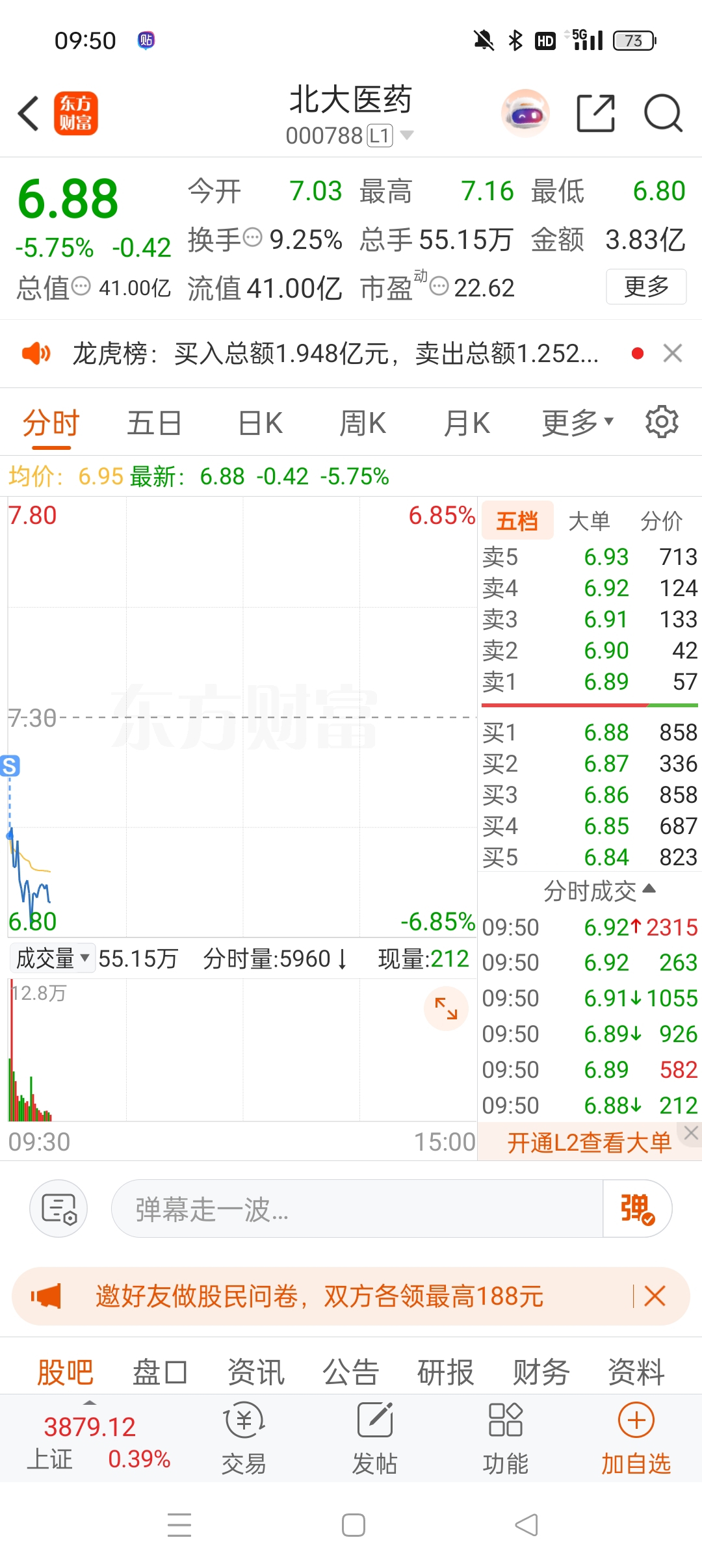Focus the 弹幕走一波 input field
Image resolution: width=702 pixels, height=1568 pixels.
(357, 1209)
